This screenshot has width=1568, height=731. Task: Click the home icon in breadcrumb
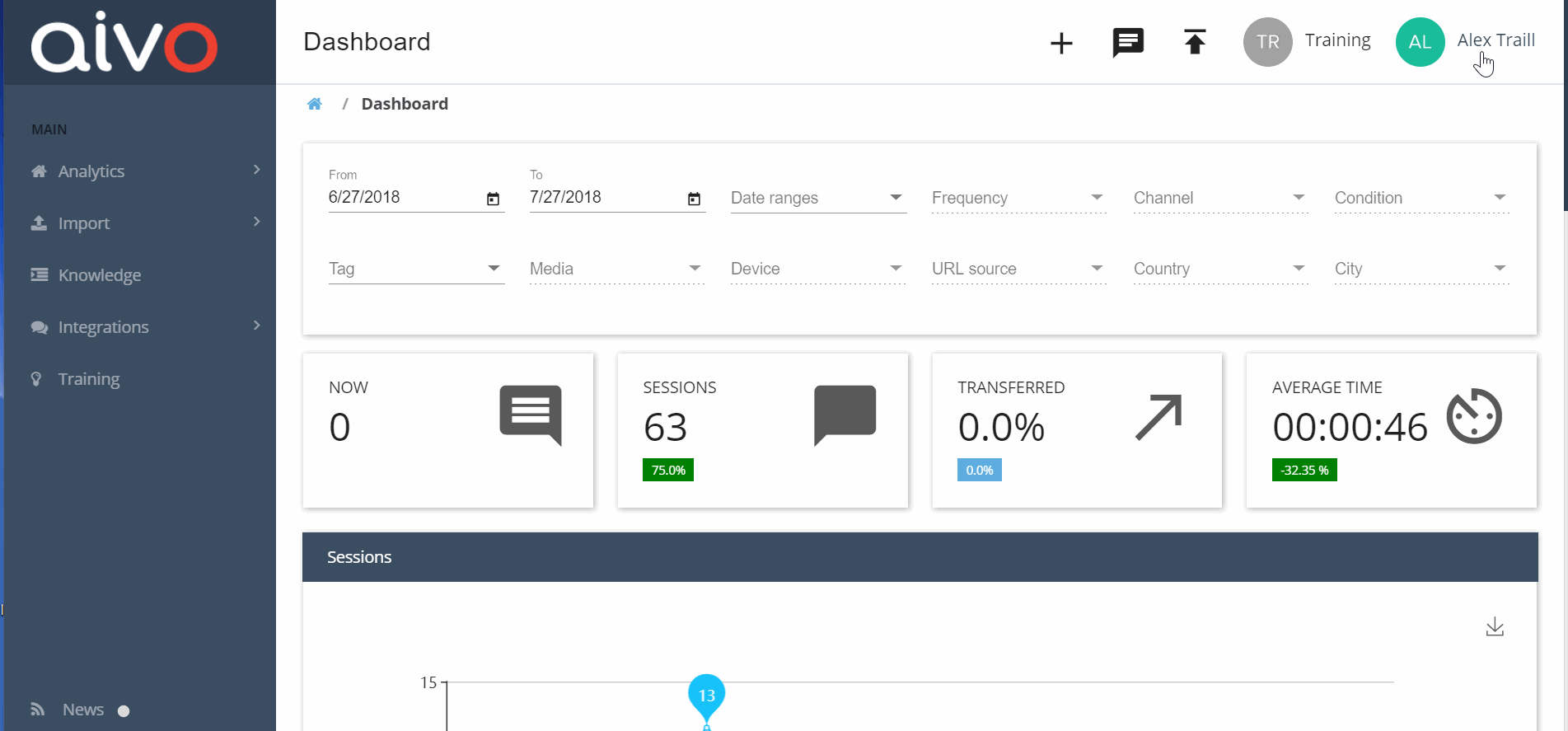tap(314, 104)
